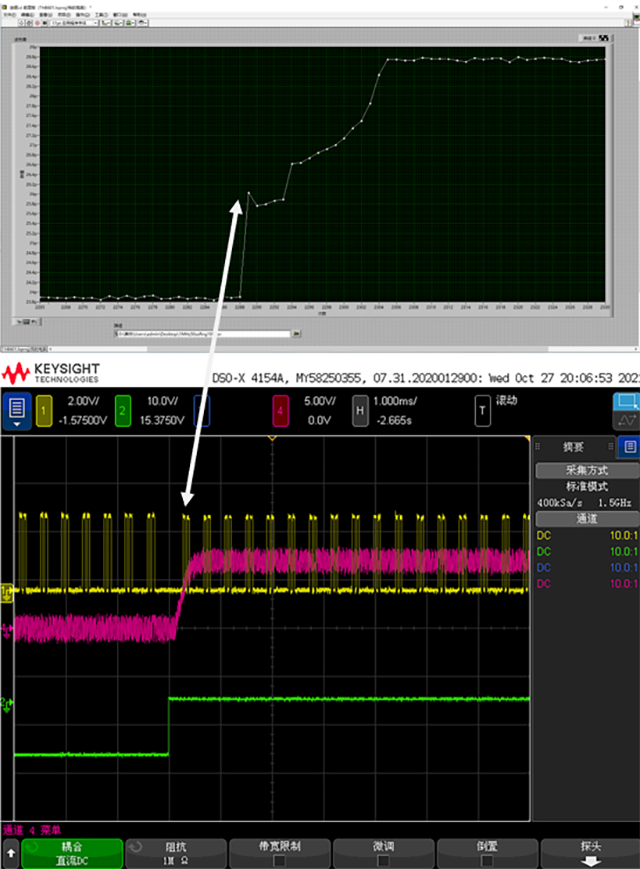Open the horizontal H timebase settings
The height and width of the screenshot is (869, 640).
click(360, 411)
